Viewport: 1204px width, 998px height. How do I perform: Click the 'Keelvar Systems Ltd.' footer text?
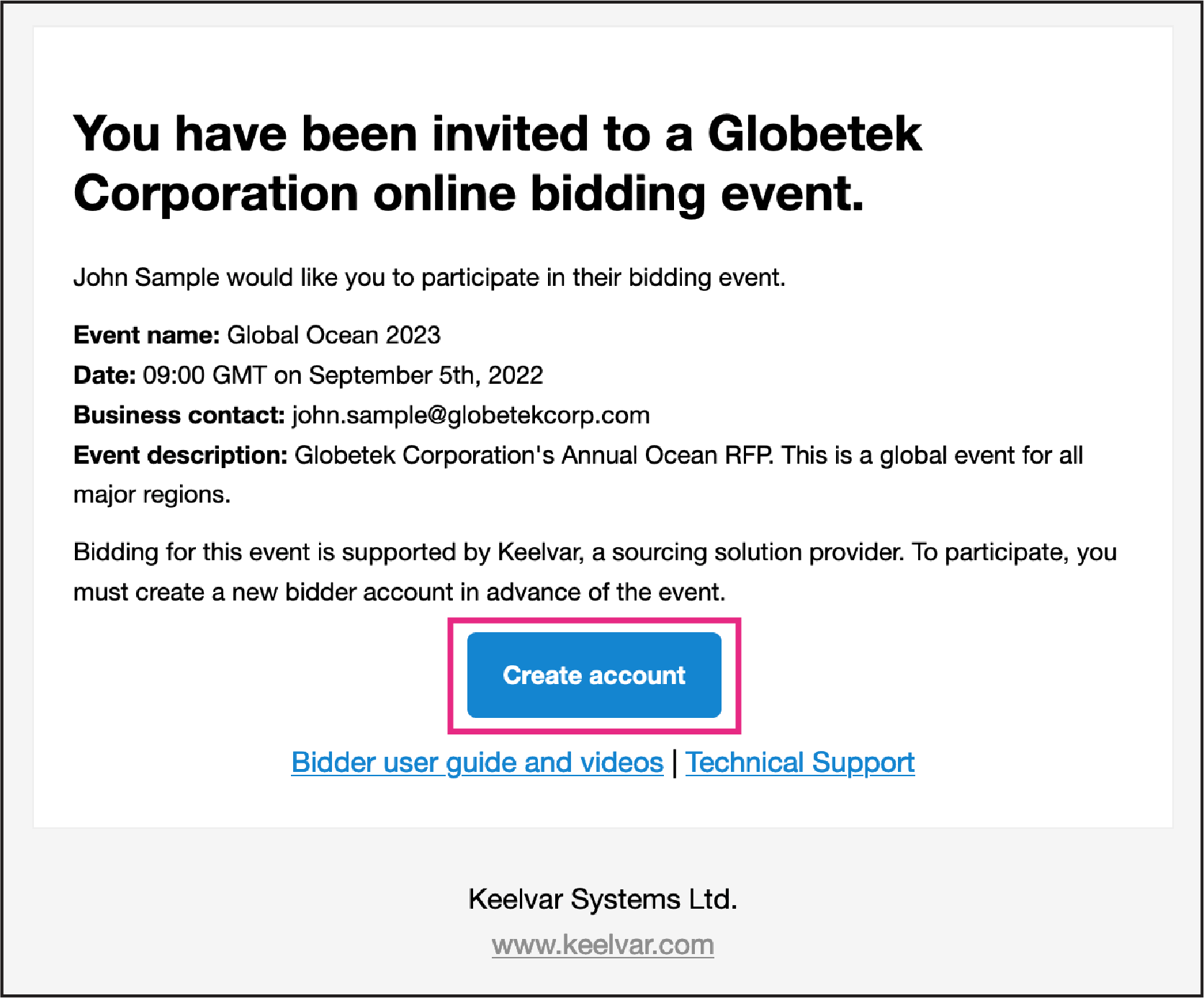pyautogui.click(x=603, y=899)
